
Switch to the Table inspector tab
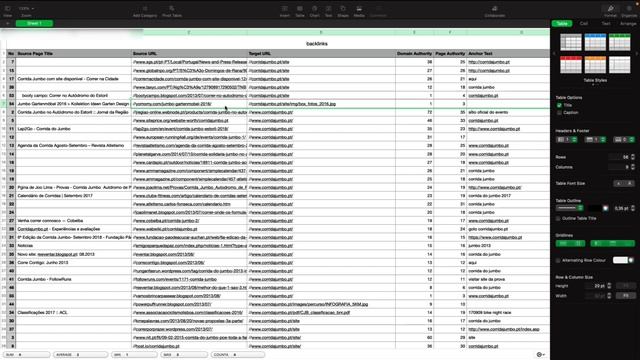click(562, 24)
